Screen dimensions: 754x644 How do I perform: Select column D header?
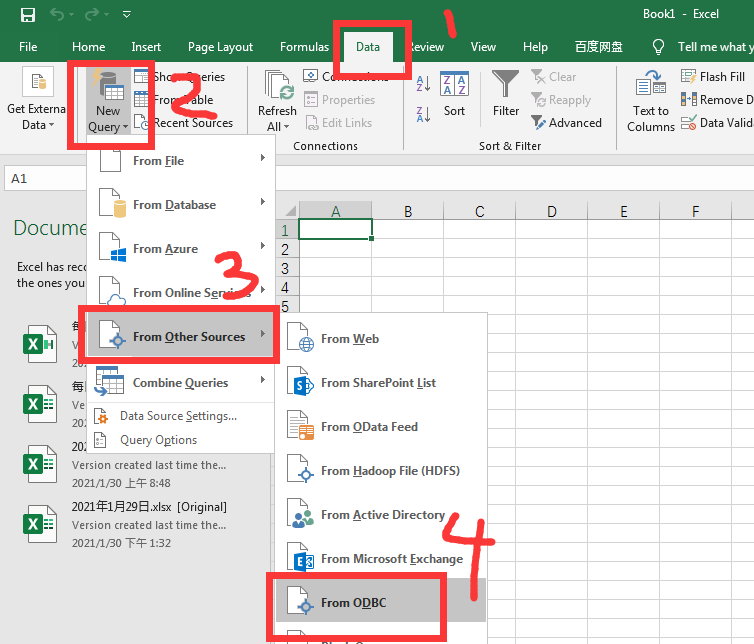click(x=552, y=211)
